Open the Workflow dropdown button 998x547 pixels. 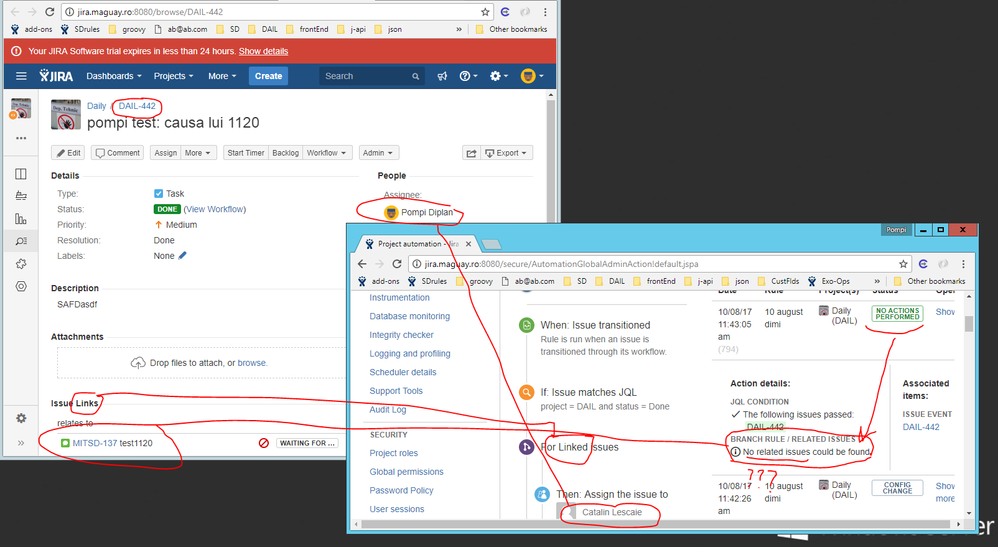[x=327, y=153]
